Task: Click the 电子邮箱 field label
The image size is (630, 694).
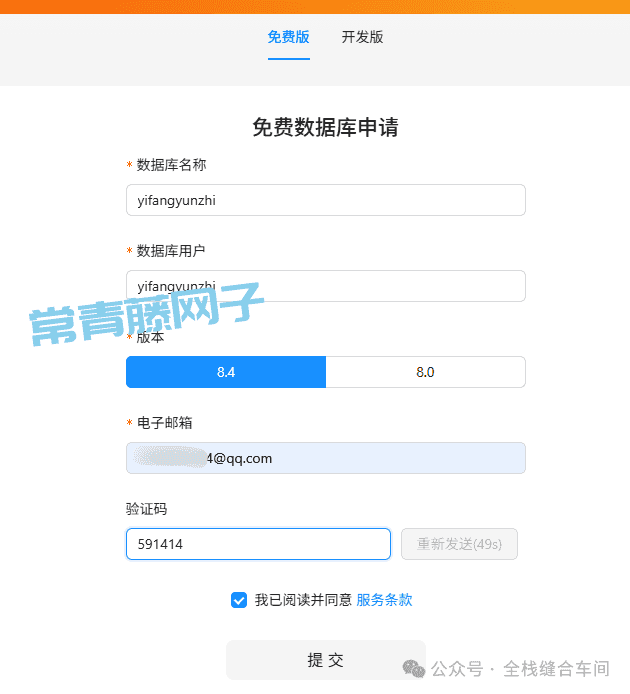Action: pos(164,423)
